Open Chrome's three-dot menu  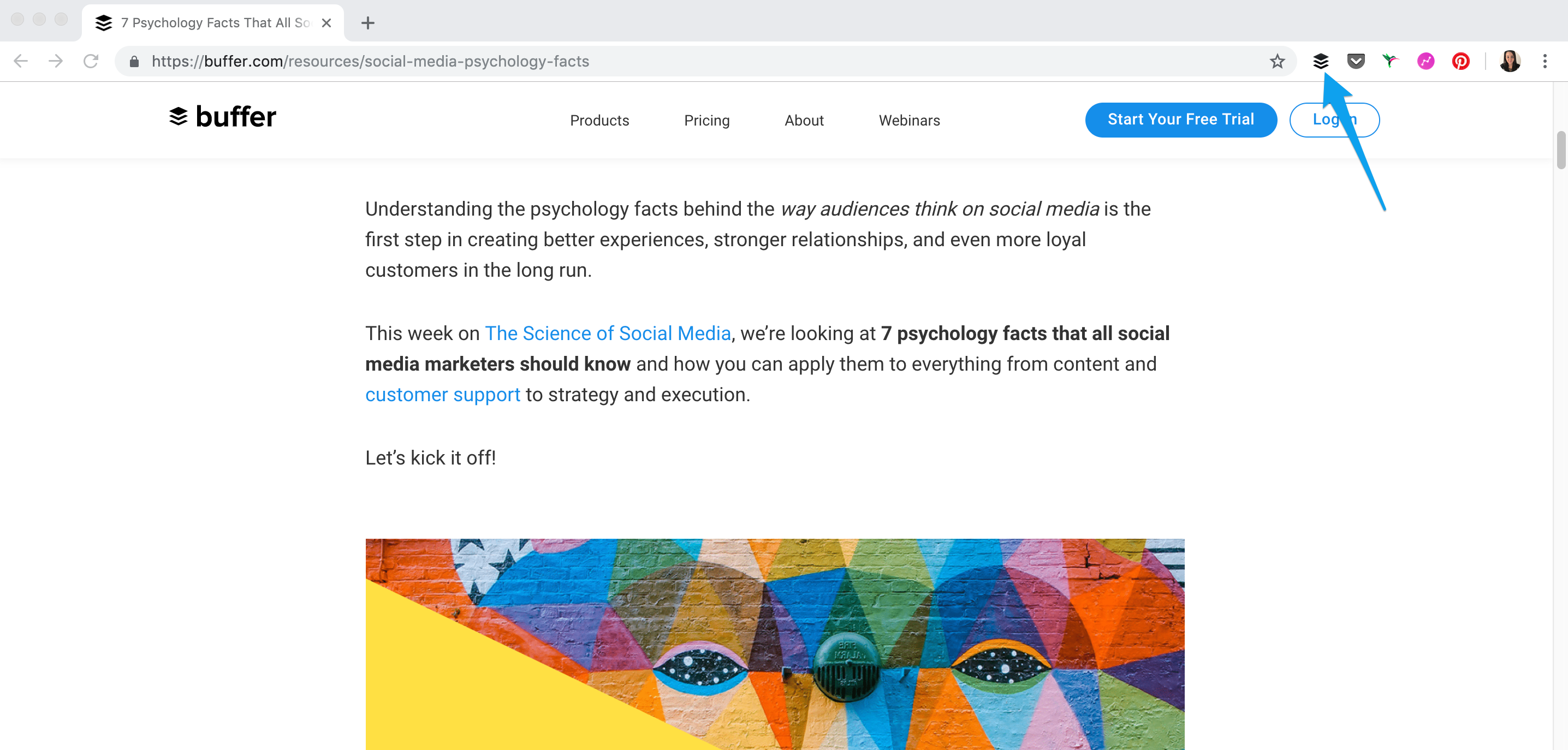[x=1545, y=61]
